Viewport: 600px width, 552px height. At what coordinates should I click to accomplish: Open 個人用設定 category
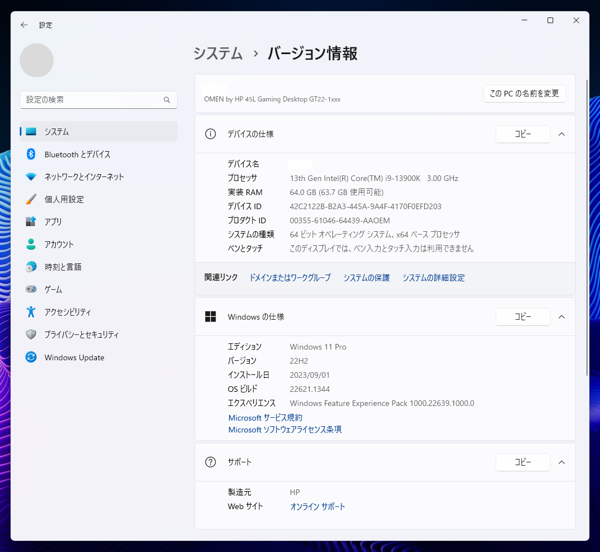pos(99,199)
